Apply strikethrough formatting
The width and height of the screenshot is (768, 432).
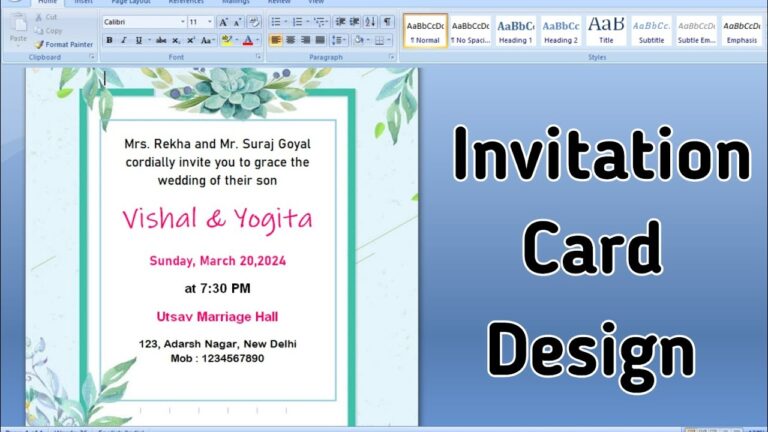tap(160, 40)
